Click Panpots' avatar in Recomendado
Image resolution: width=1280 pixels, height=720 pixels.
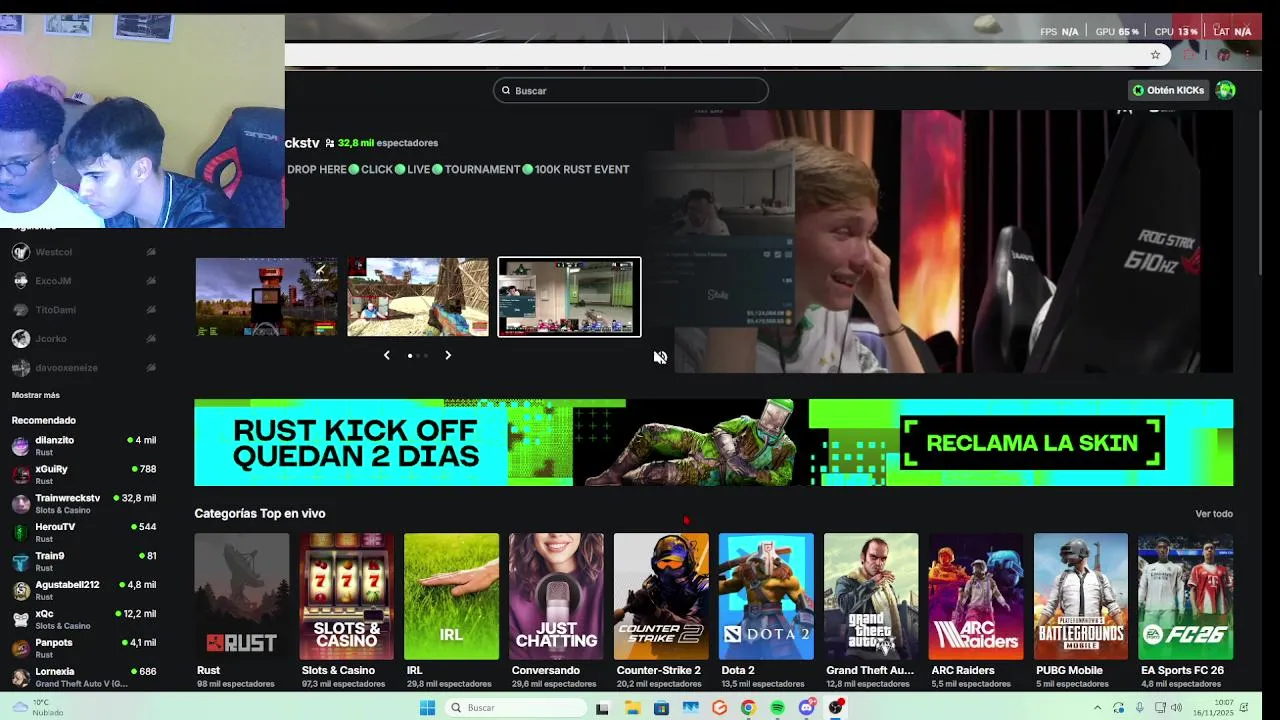(20, 649)
